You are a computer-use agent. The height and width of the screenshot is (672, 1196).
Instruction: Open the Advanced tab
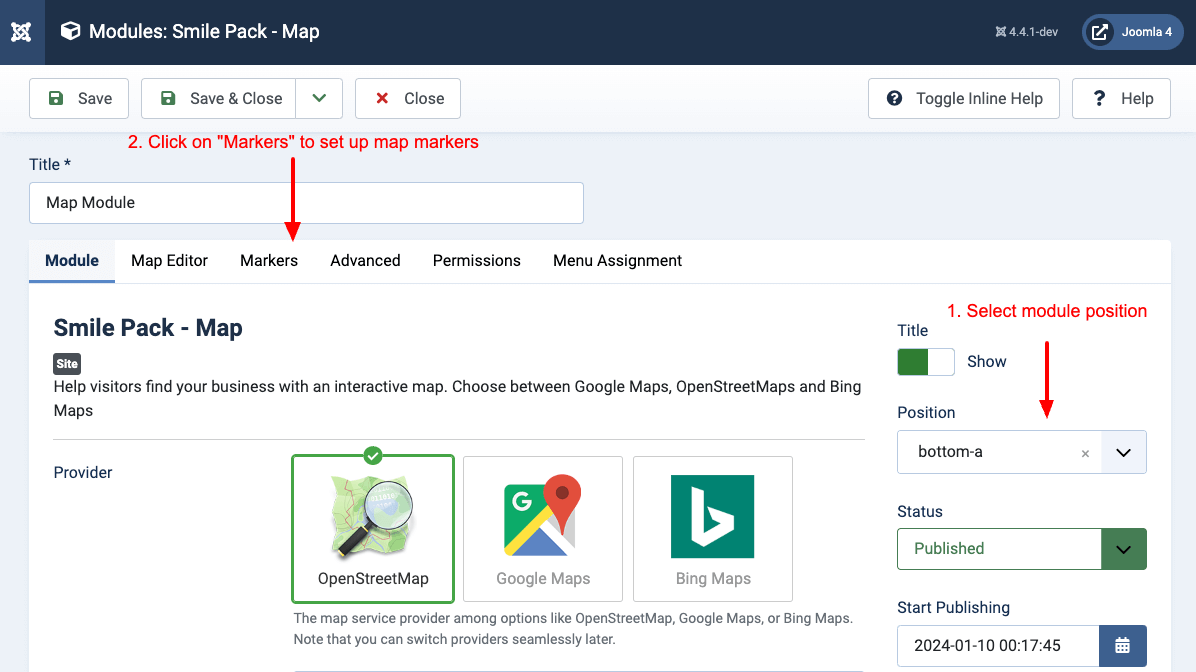[365, 261]
